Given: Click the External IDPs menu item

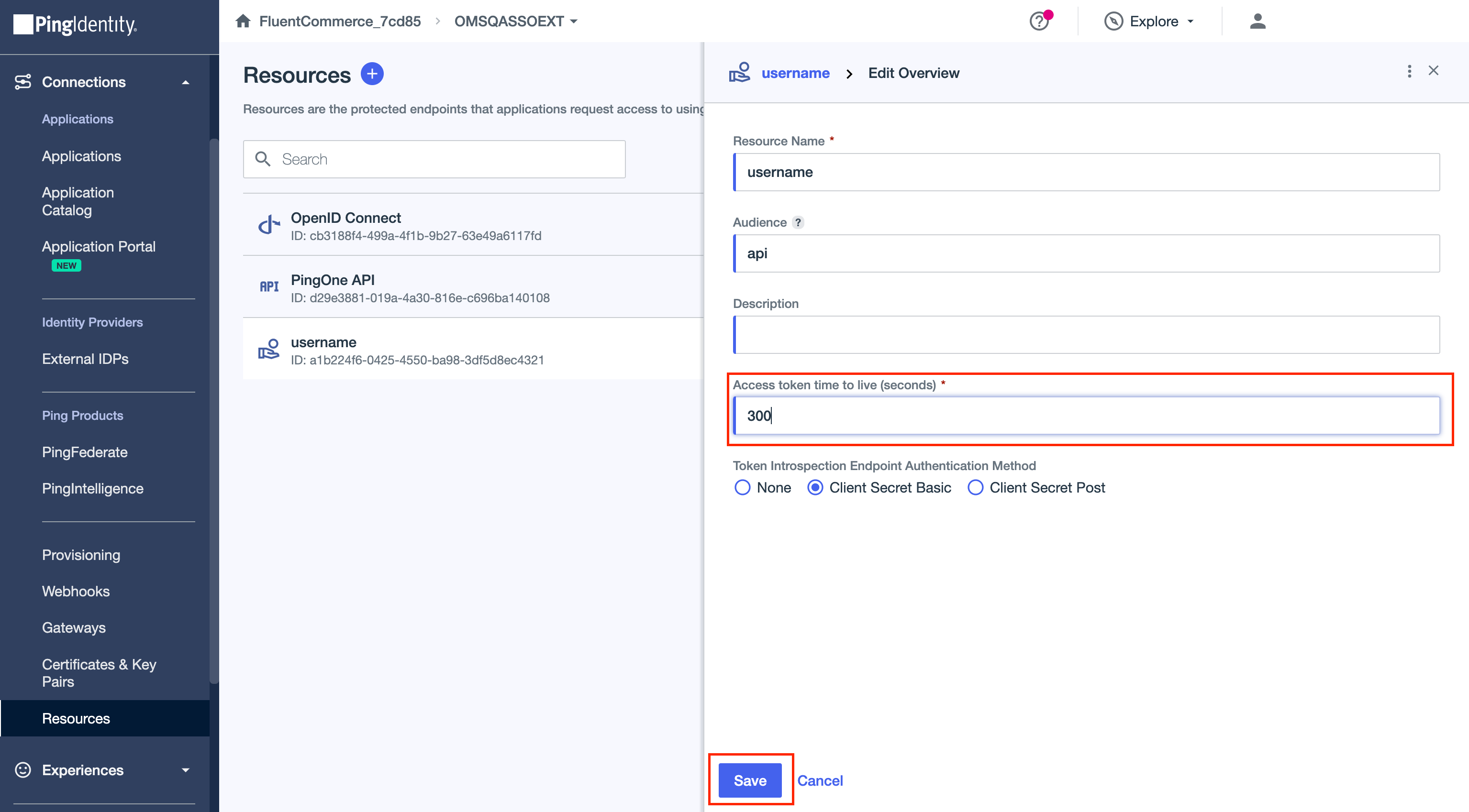Looking at the screenshot, I should tap(85, 357).
